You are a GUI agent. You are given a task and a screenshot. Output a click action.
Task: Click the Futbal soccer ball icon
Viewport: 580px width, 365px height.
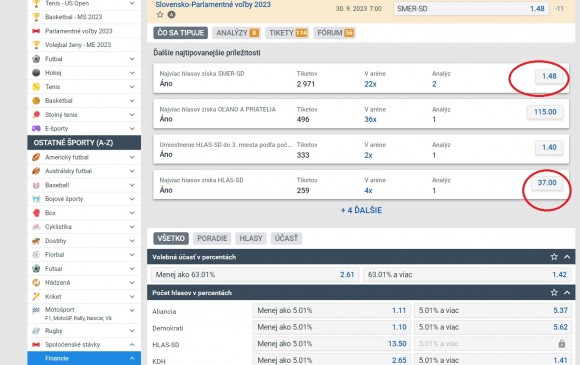pyautogui.click(x=36, y=59)
